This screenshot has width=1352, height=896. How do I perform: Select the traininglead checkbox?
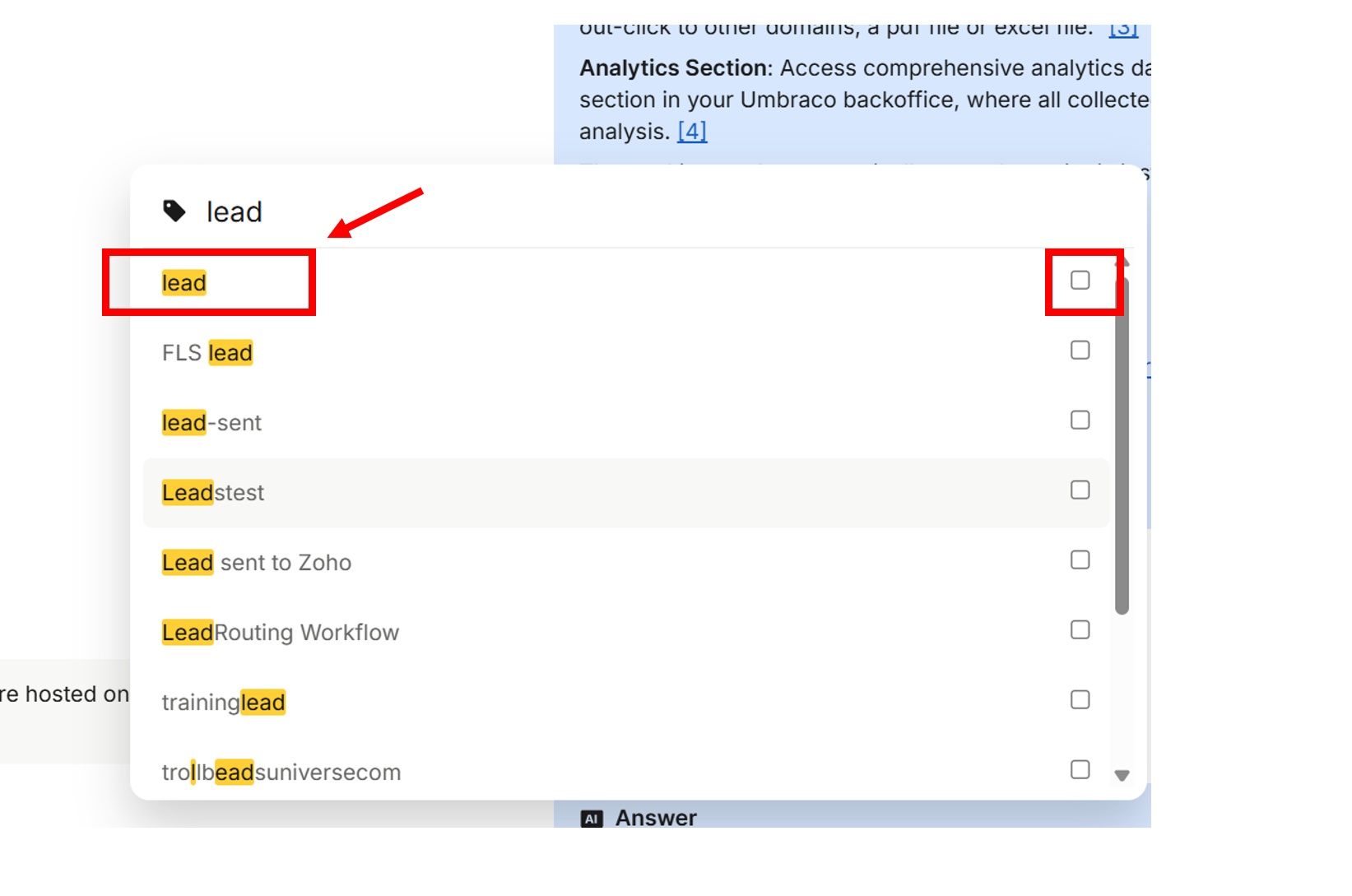pyautogui.click(x=1080, y=700)
